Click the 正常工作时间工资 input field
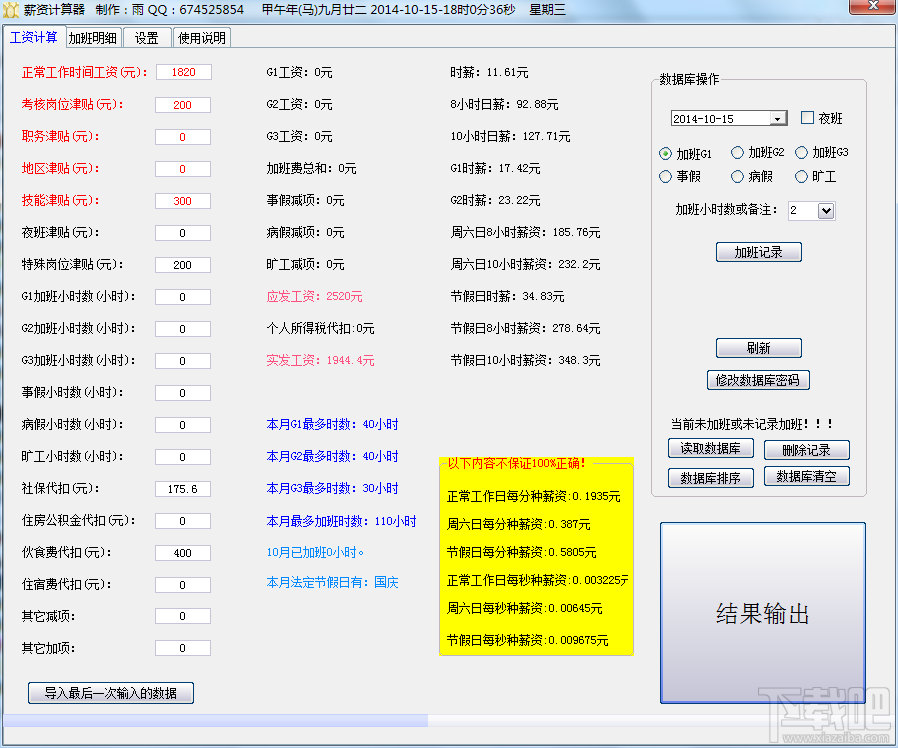898x748 pixels. click(x=183, y=72)
